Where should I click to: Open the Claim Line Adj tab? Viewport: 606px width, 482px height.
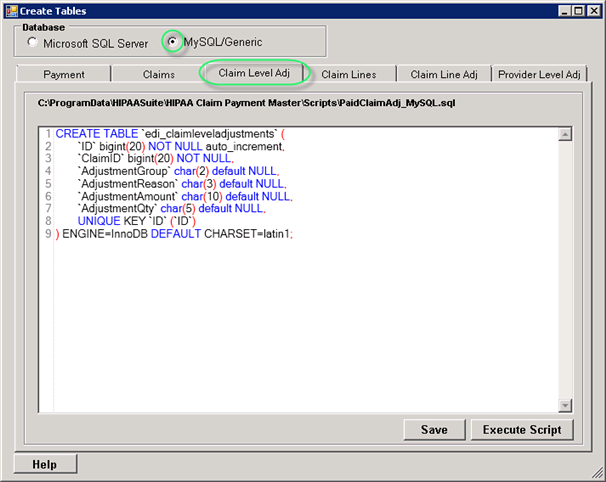tap(444, 74)
